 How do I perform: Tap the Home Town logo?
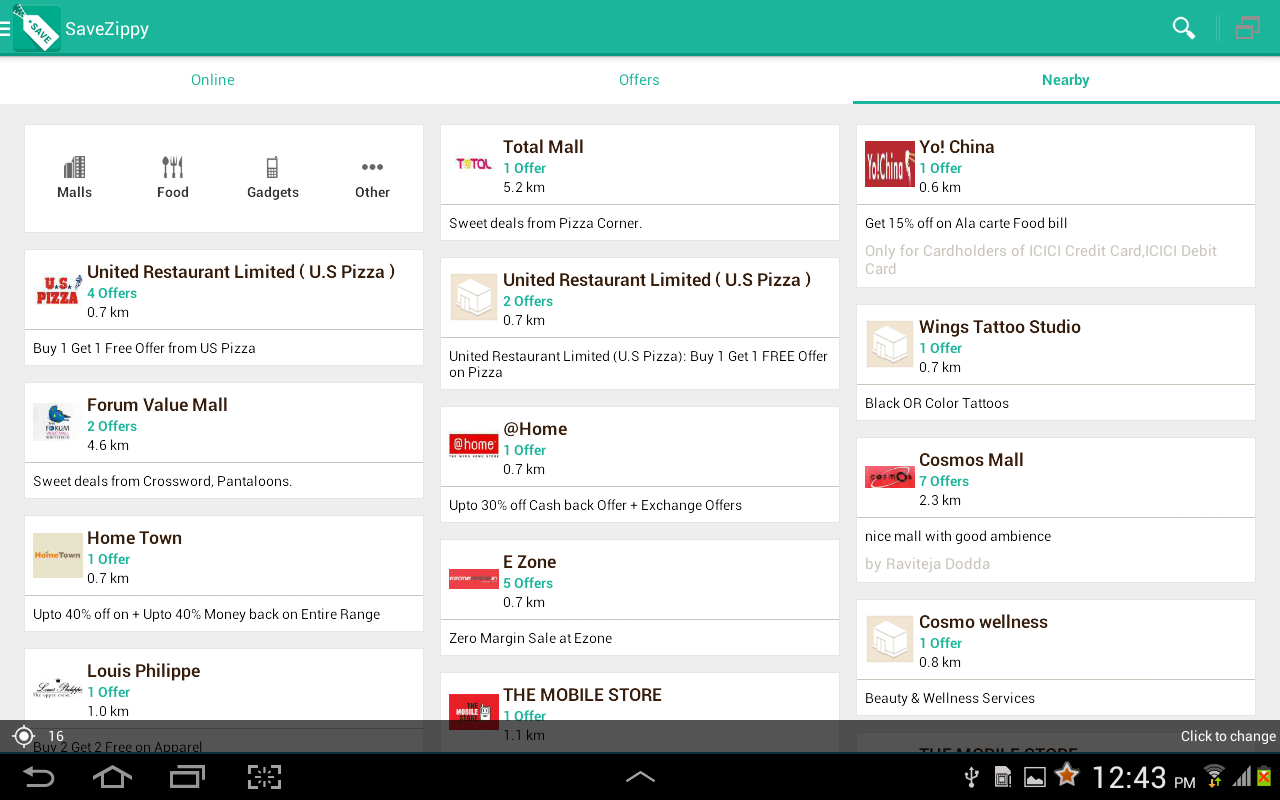[x=58, y=555]
